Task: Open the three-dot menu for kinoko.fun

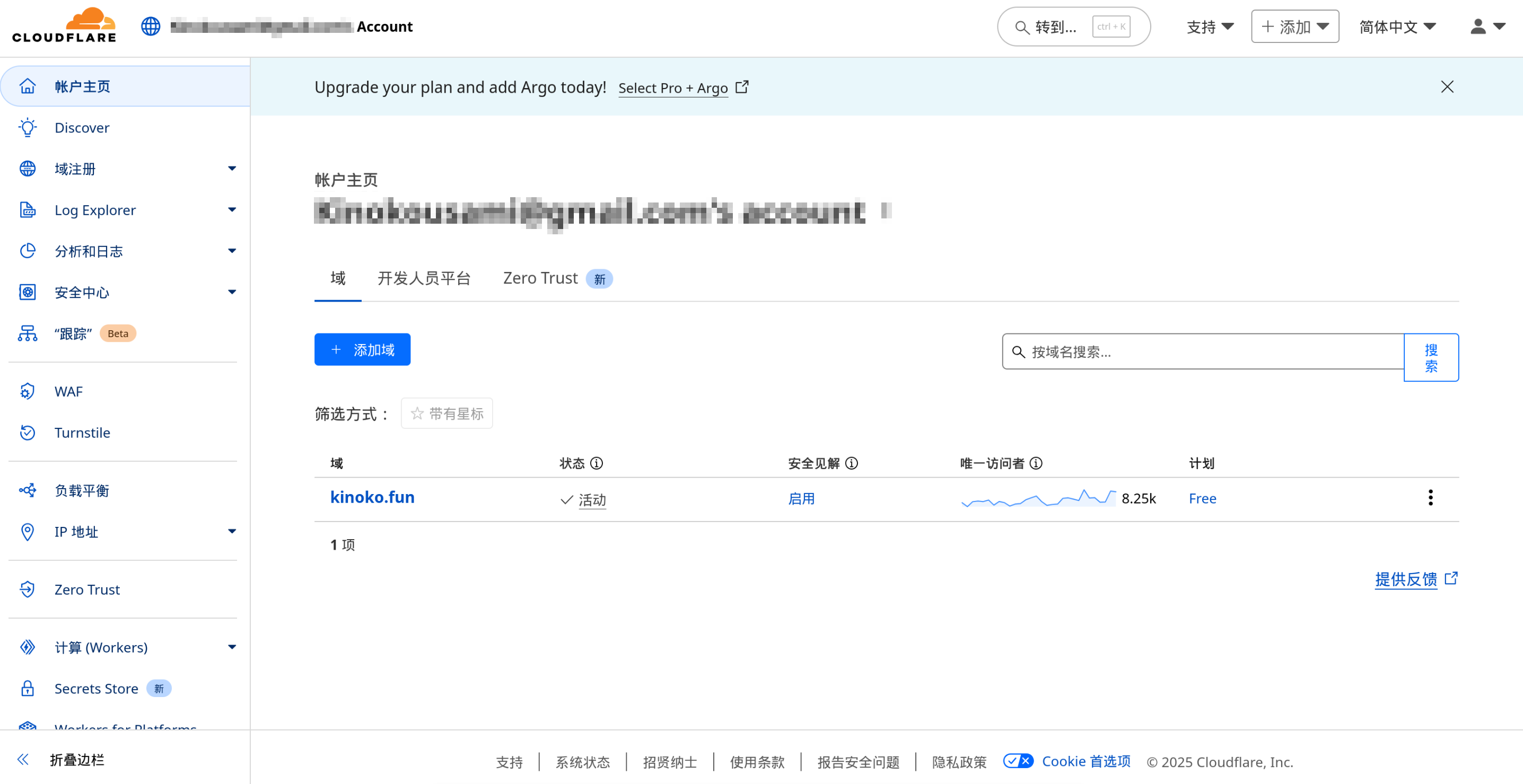Action: 1431,498
